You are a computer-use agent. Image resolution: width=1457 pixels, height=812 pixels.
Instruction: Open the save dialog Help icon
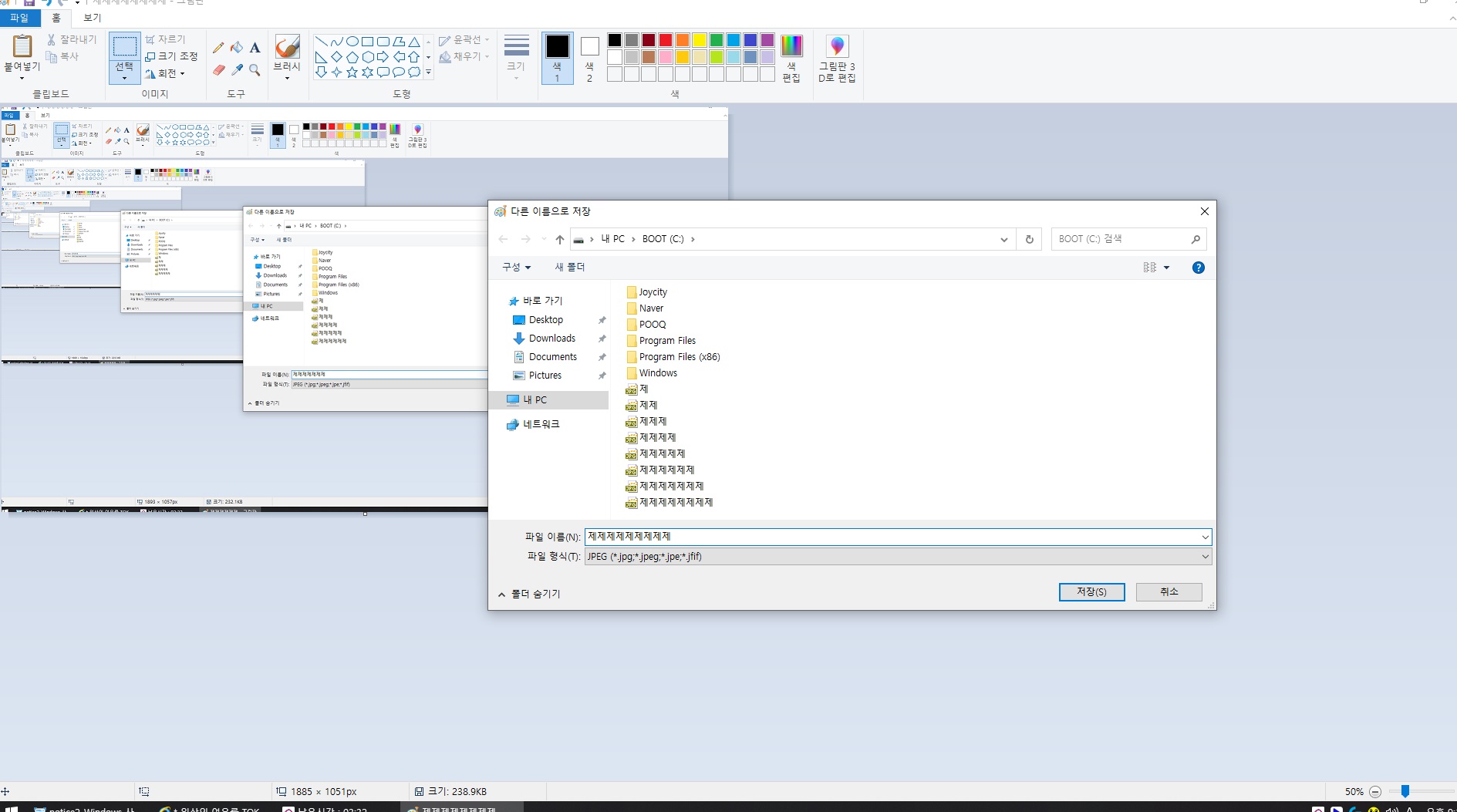click(x=1198, y=268)
